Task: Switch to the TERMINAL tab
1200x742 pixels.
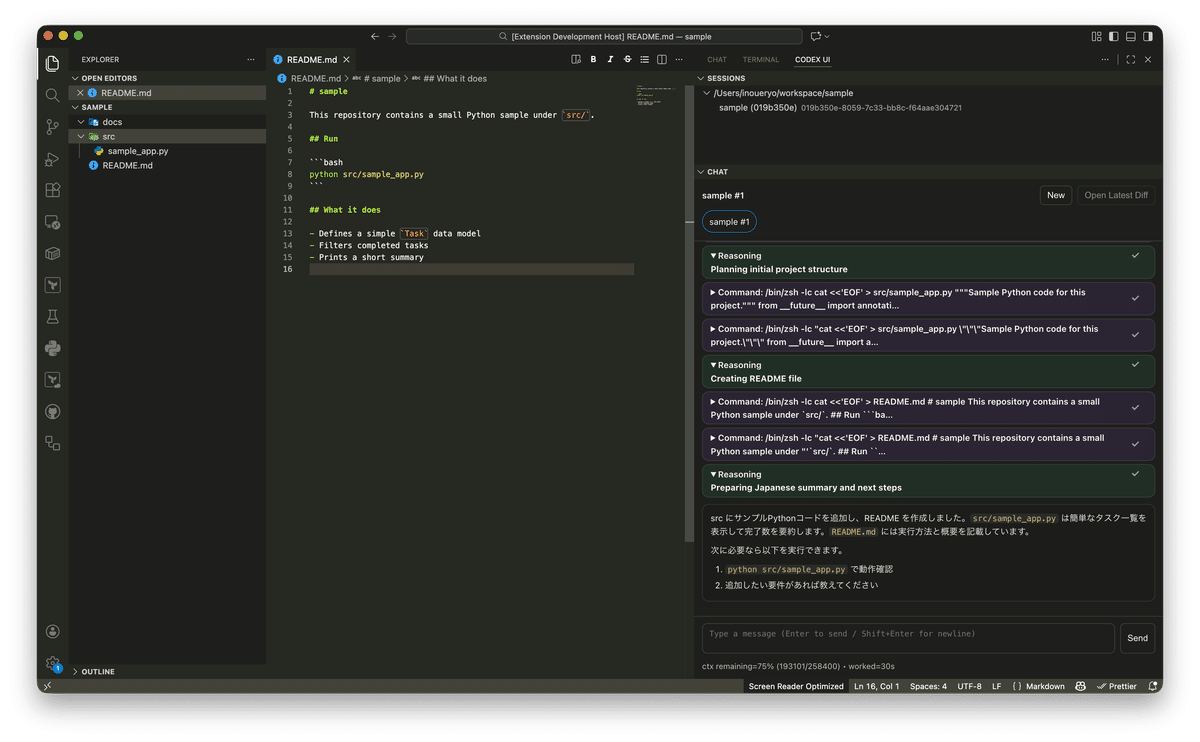Action: (760, 59)
